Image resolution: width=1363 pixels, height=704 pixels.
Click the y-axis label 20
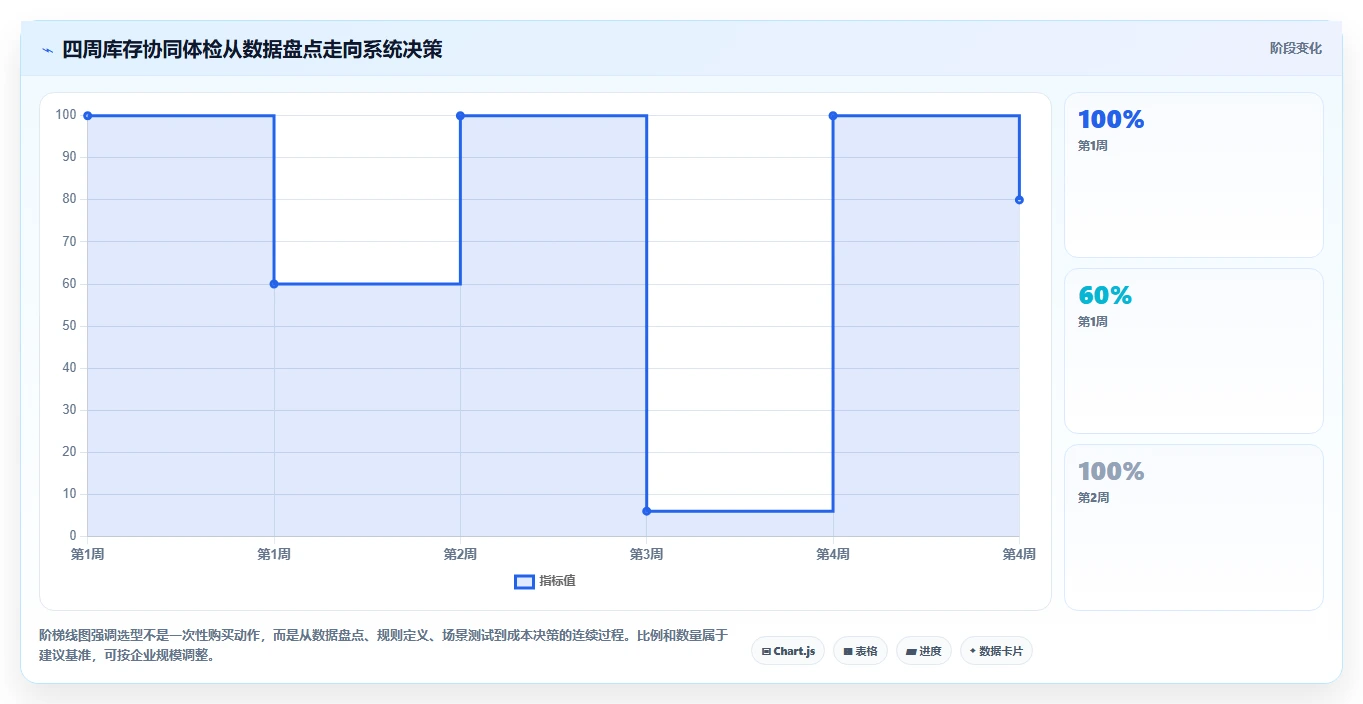point(69,452)
